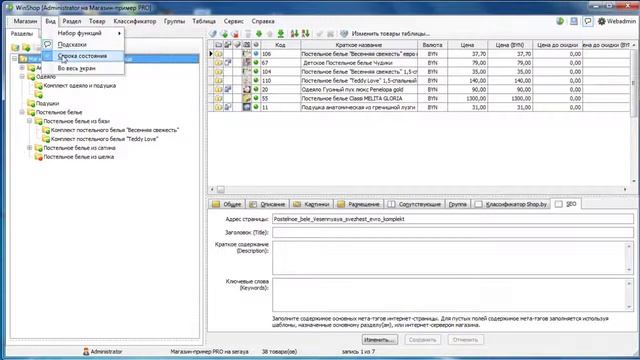Switch to the Разделы panel tab

[22, 33]
